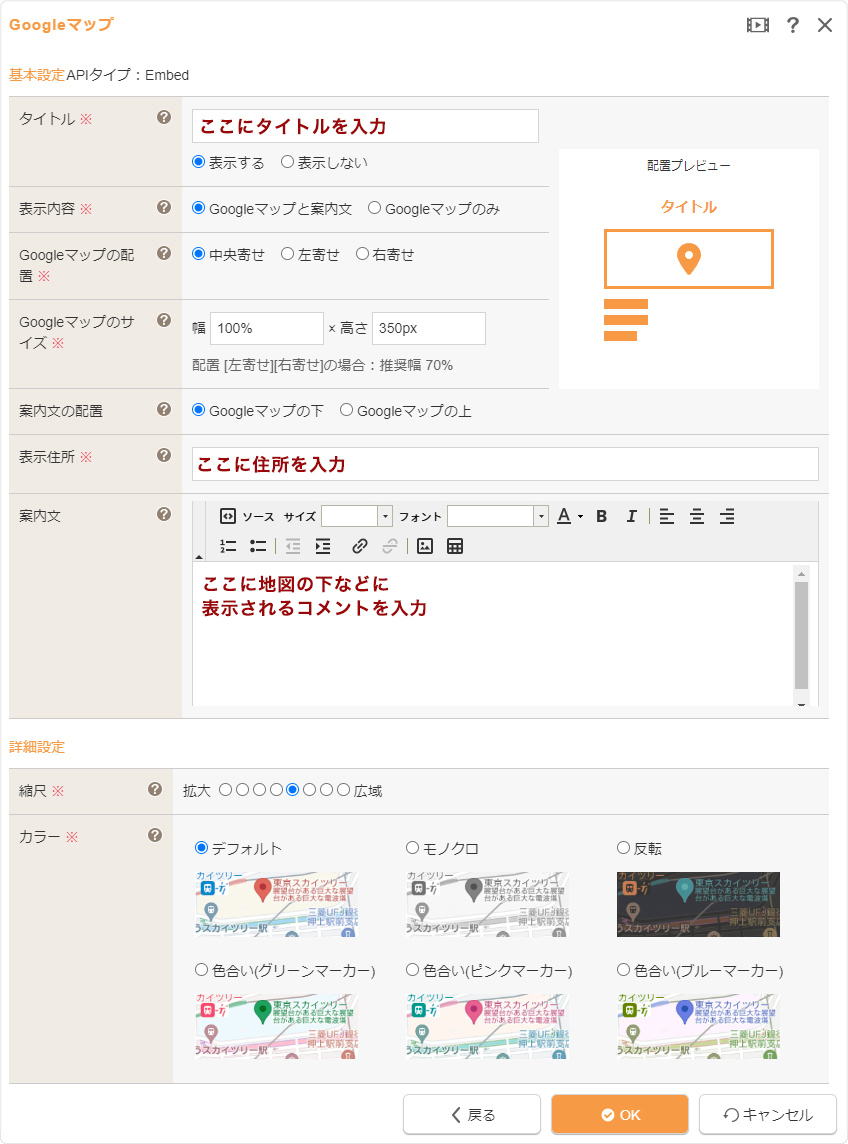Apply italic formatting in the editor

click(x=631, y=516)
